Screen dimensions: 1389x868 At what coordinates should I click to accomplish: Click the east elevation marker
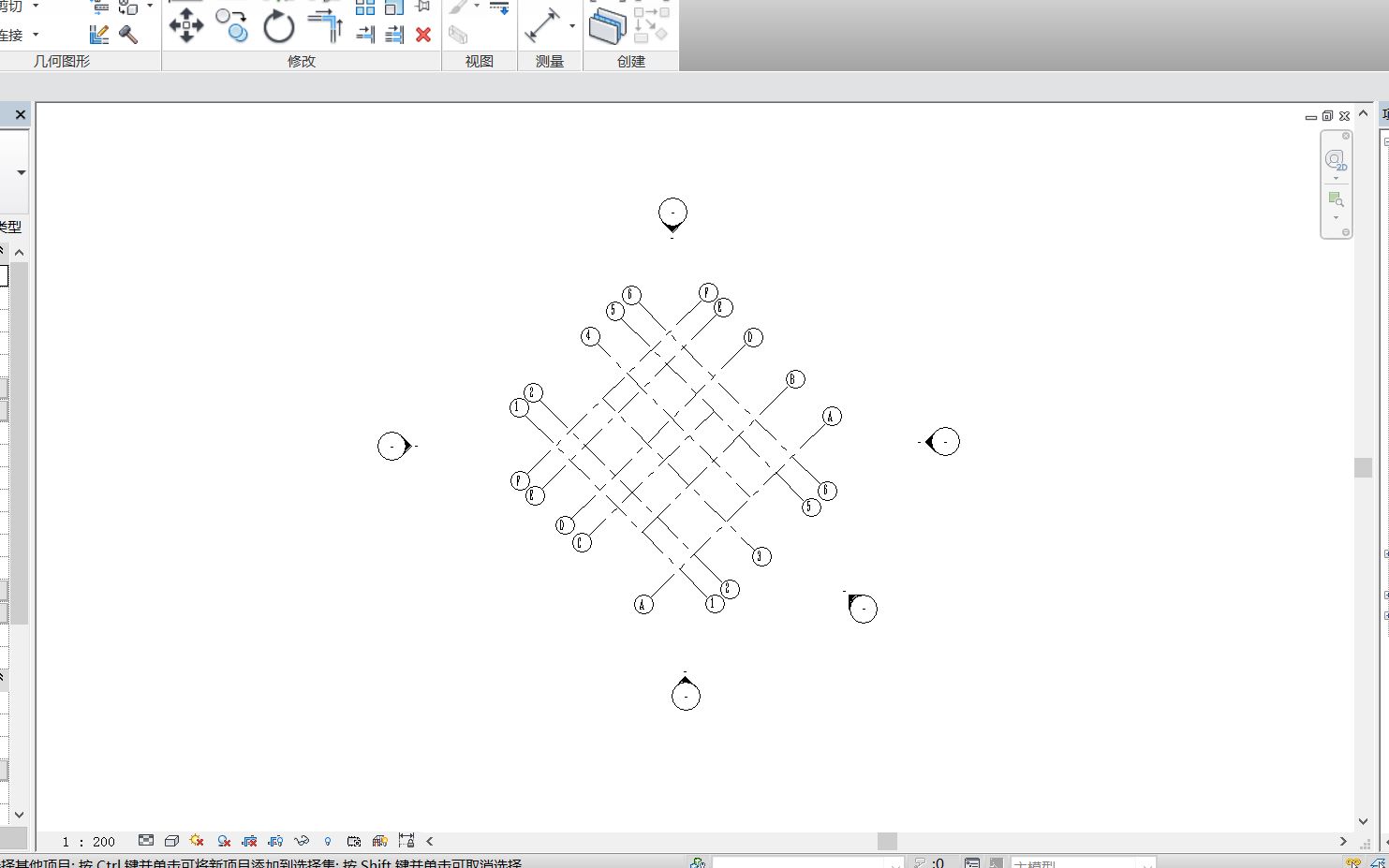(942, 441)
